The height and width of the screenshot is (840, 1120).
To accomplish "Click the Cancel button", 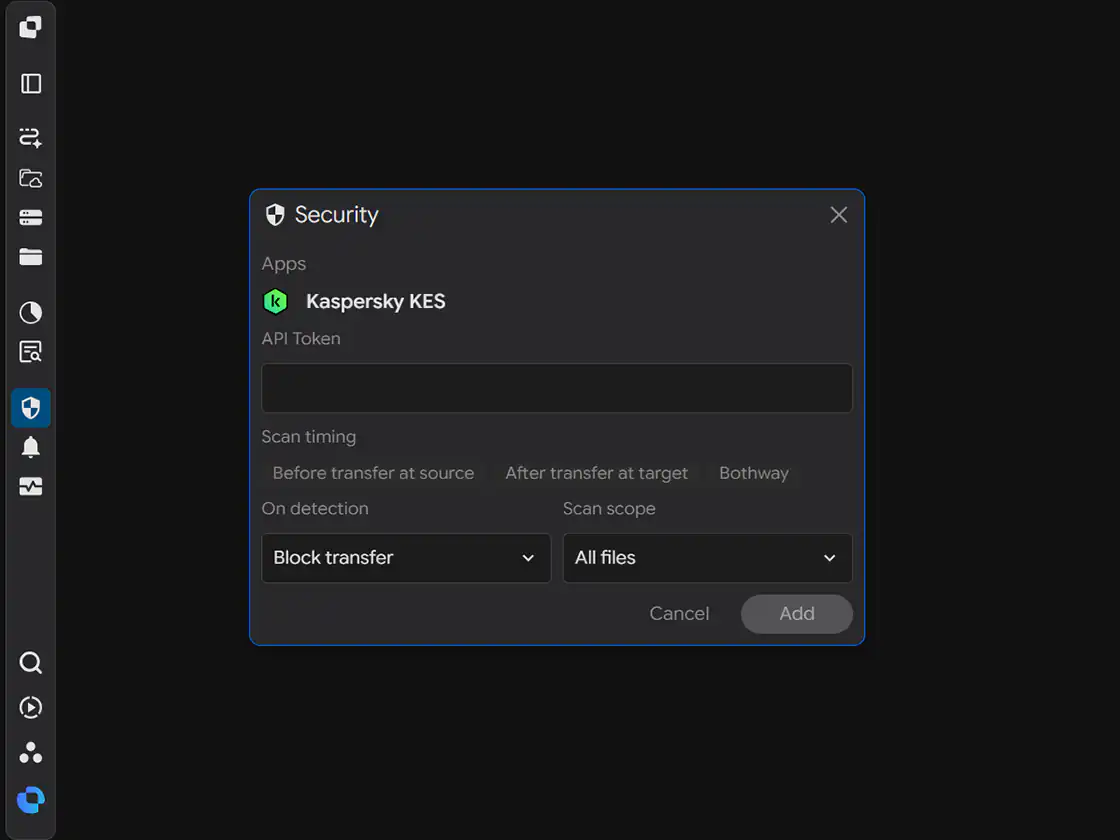I will [679, 614].
